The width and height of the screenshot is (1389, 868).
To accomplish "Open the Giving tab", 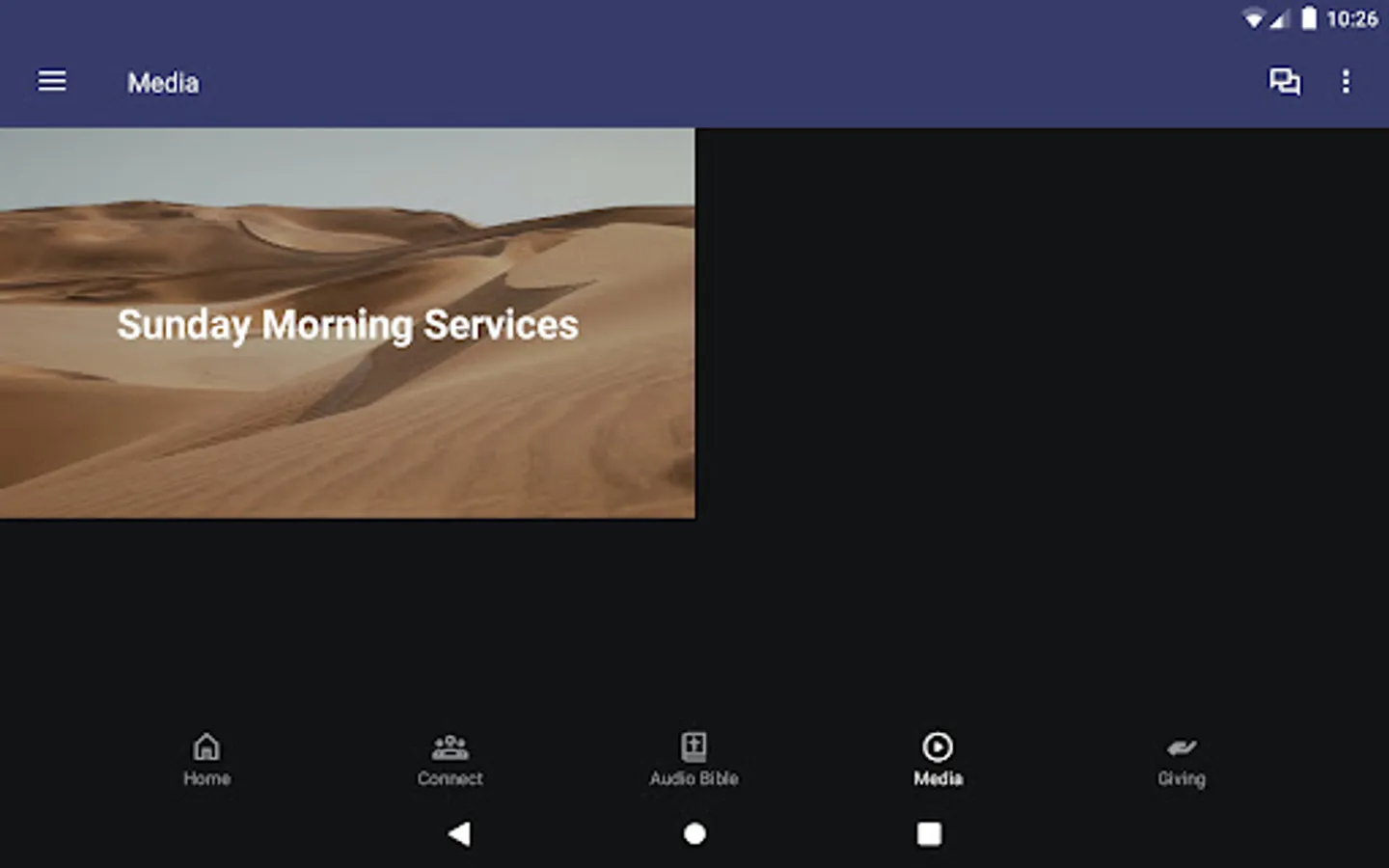I will tap(1182, 760).
